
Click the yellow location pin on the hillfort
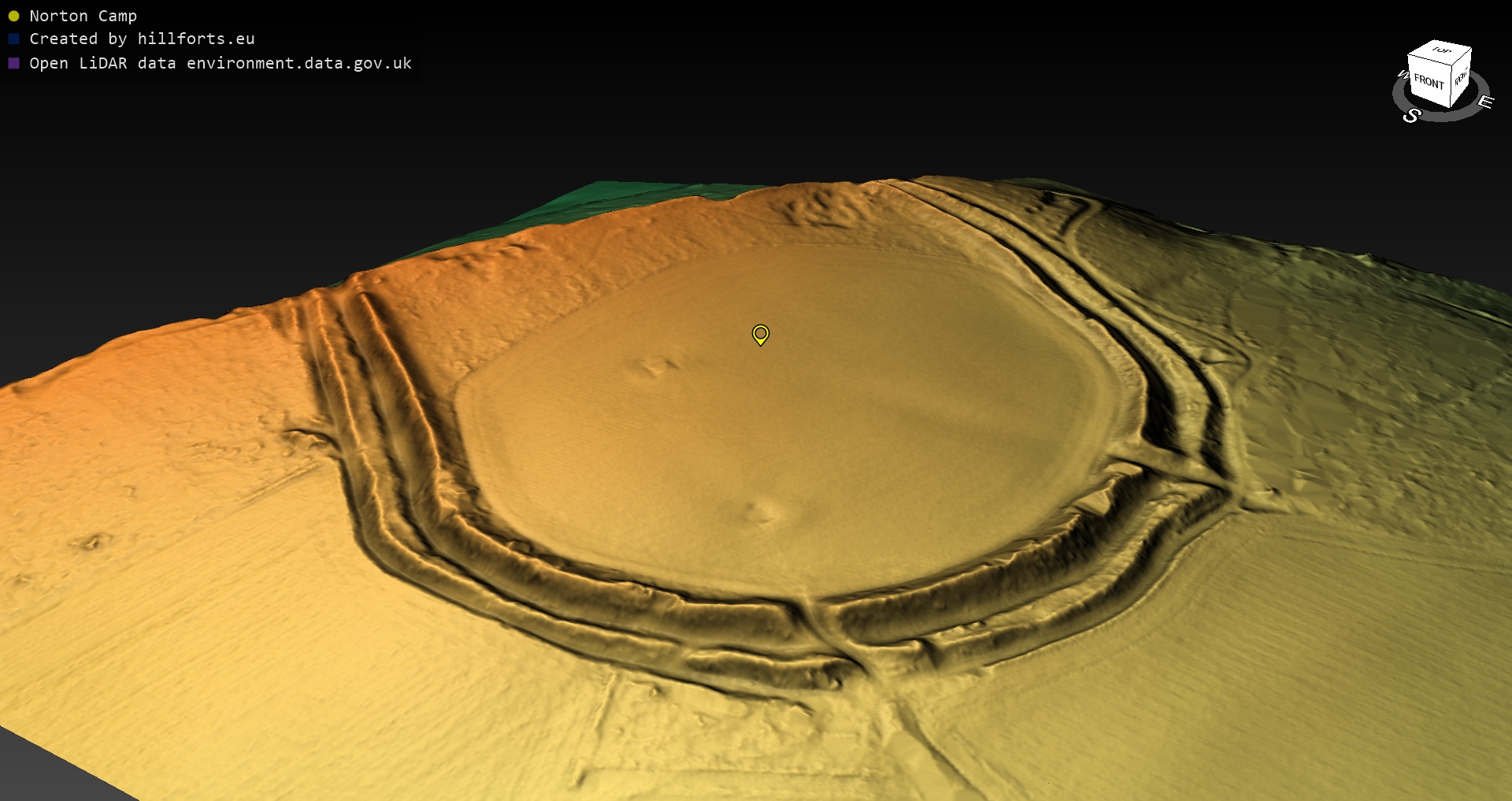tap(760, 334)
